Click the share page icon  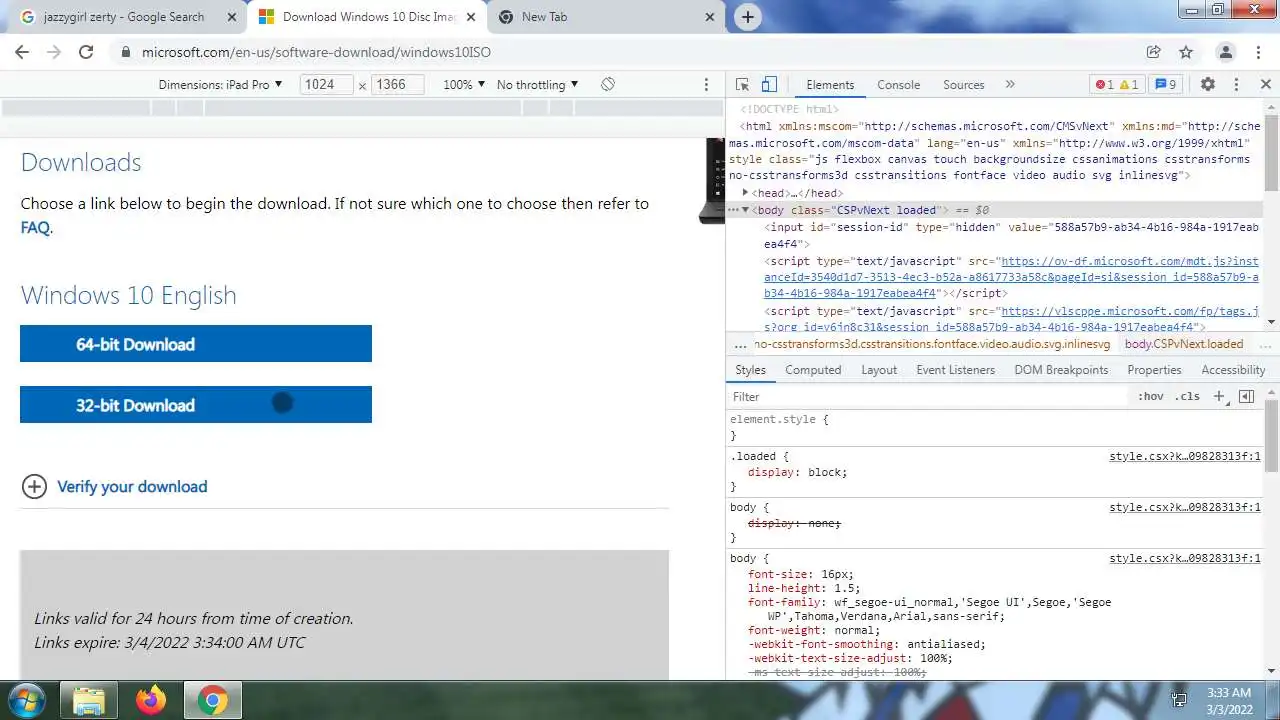click(x=1154, y=52)
